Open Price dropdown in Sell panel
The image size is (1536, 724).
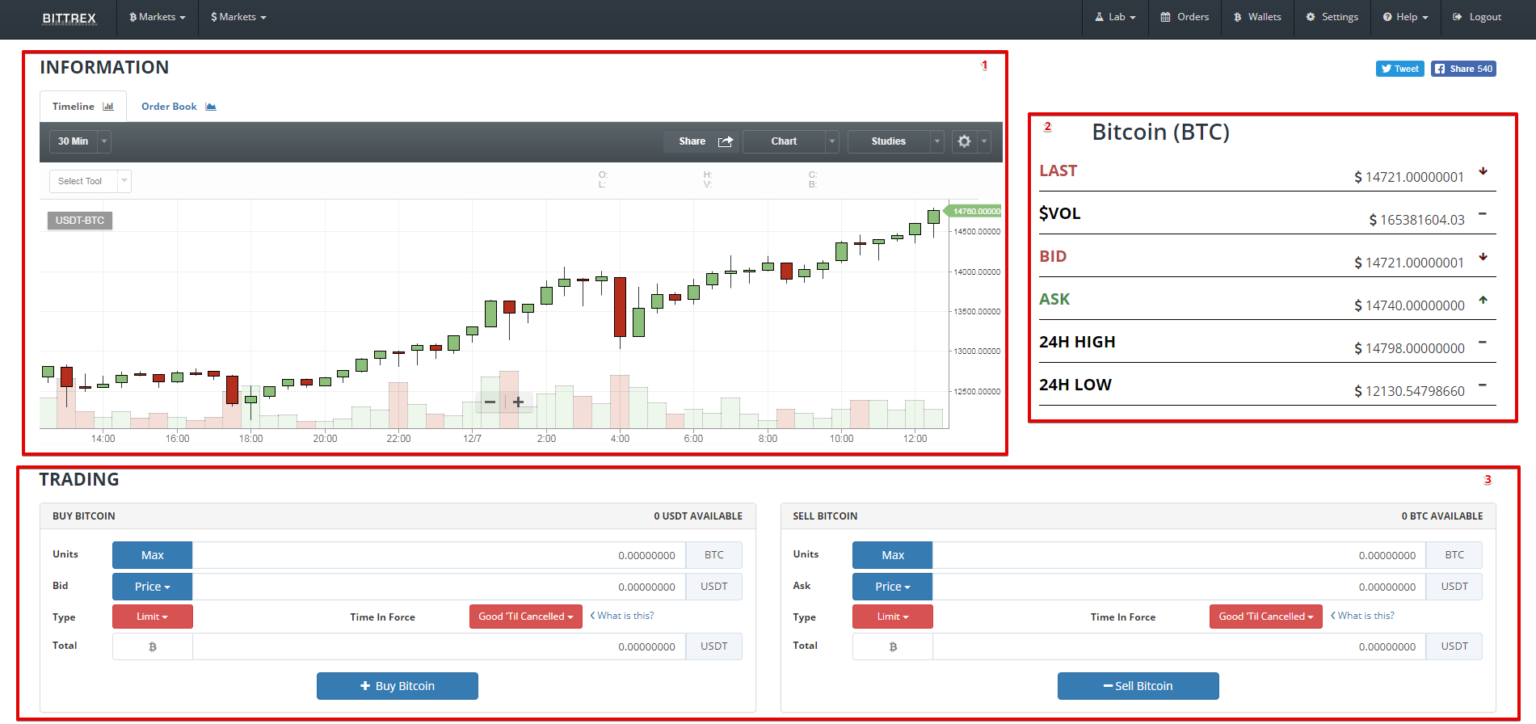[892, 587]
